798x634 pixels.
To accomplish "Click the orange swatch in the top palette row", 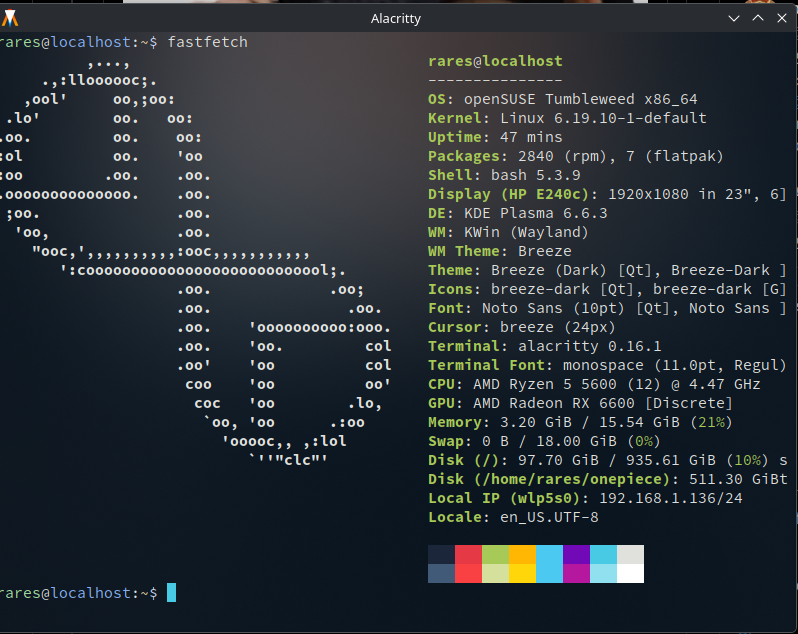I will coord(522,555).
